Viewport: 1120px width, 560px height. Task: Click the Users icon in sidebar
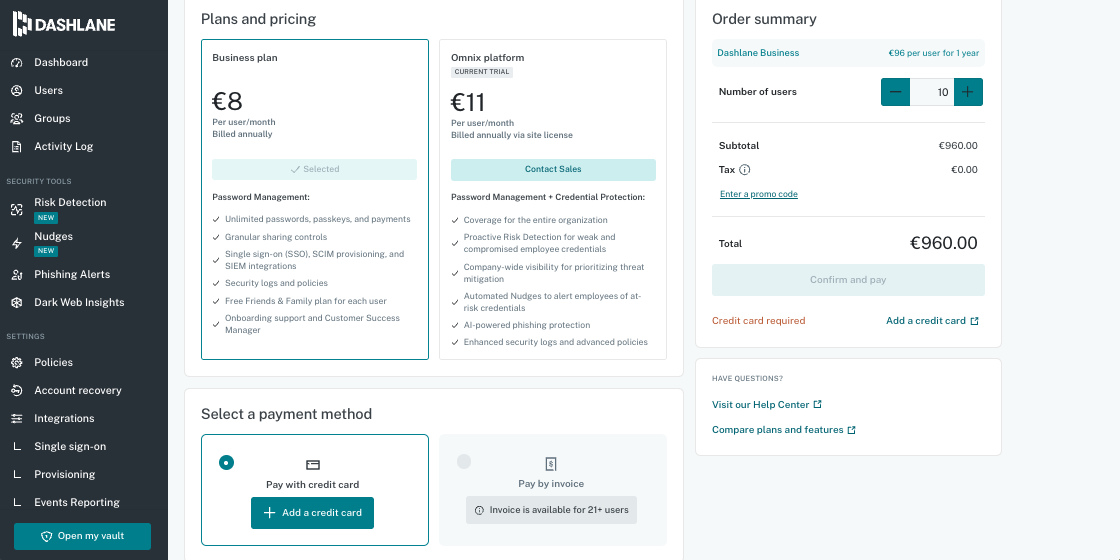17,91
